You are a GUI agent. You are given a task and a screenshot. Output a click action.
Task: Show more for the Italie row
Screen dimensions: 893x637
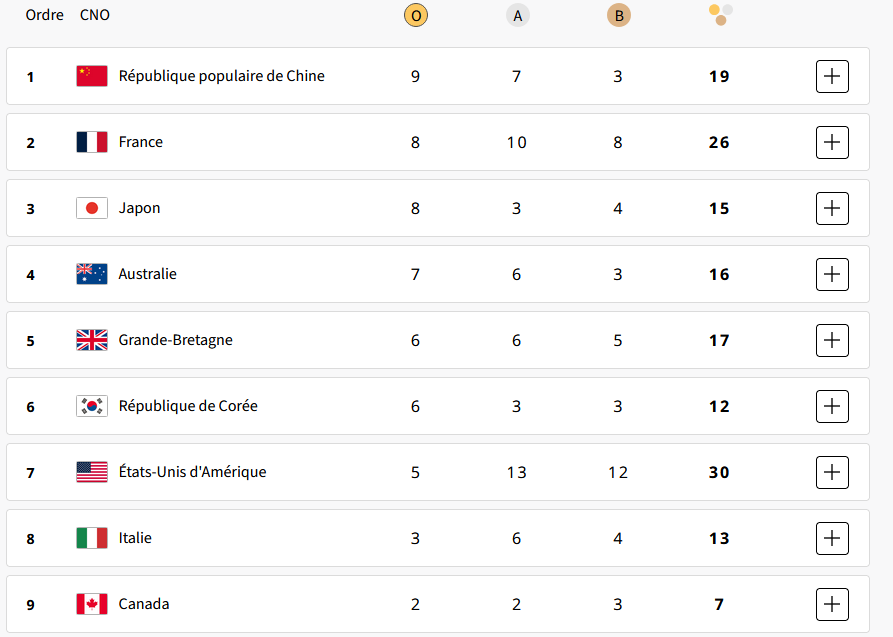832,538
